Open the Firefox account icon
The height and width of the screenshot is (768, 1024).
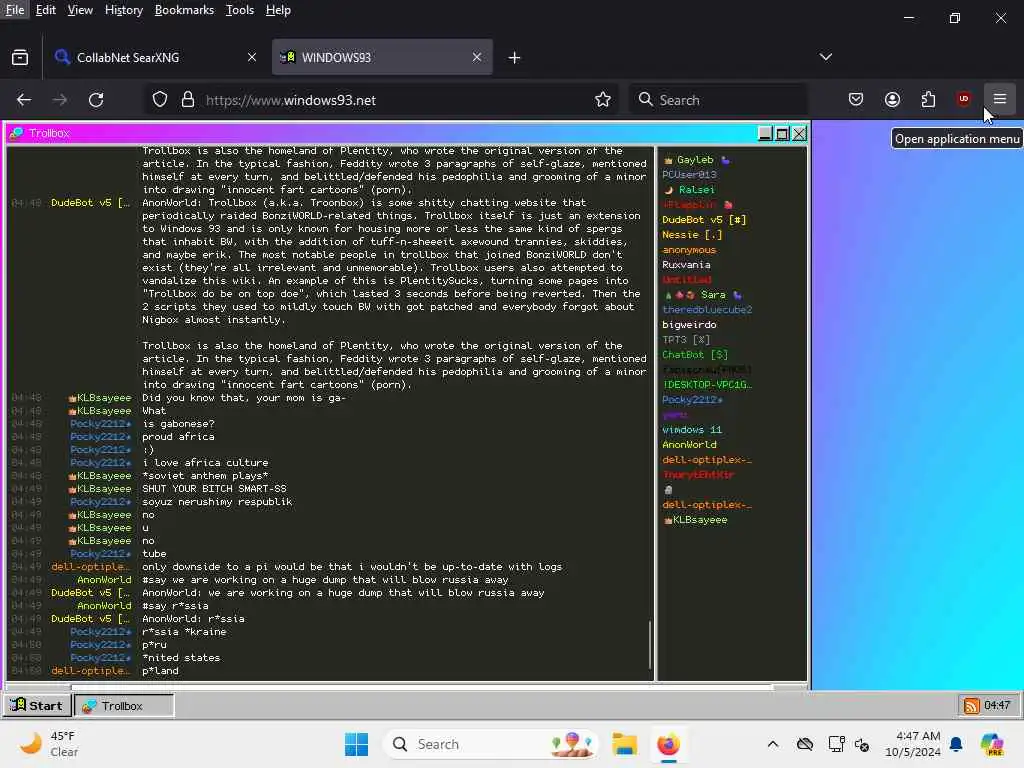pos(892,99)
